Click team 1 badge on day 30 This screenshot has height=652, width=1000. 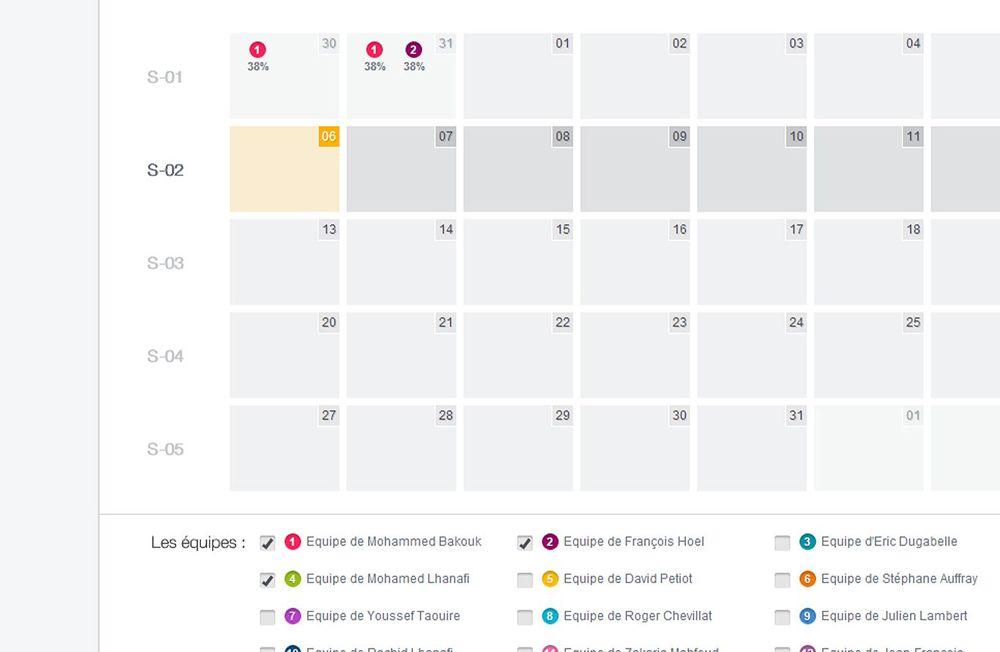(x=258, y=50)
